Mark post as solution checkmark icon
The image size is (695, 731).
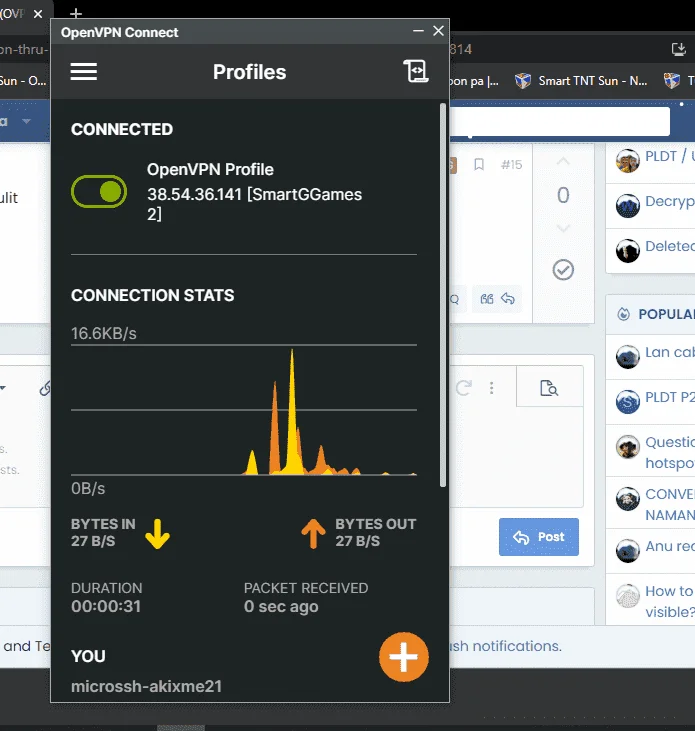(563, 269)
